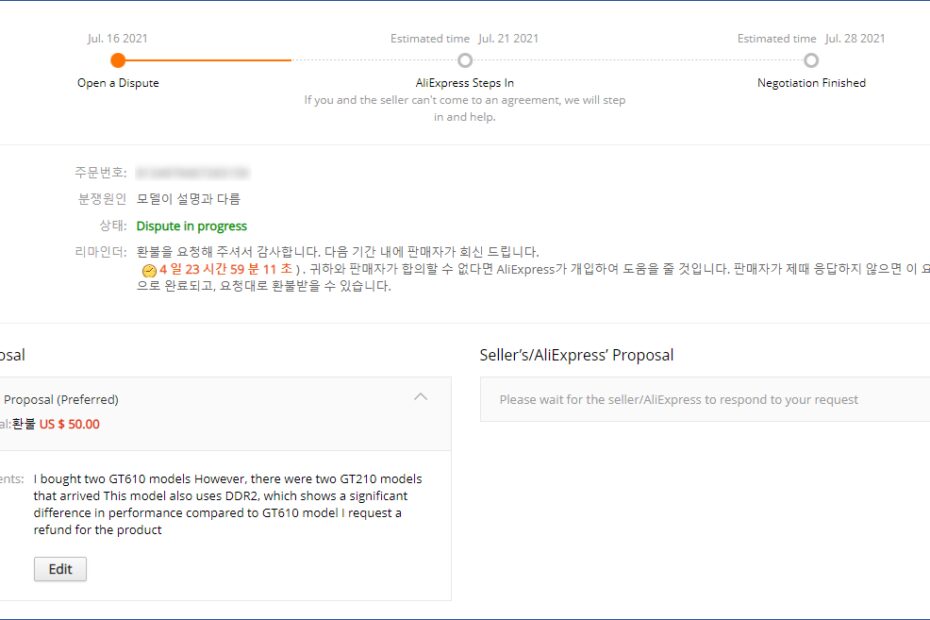The image size is (930, 620).
Task: Click the 'Negotiation Finished' step label
Action: [x=811, y=83]
